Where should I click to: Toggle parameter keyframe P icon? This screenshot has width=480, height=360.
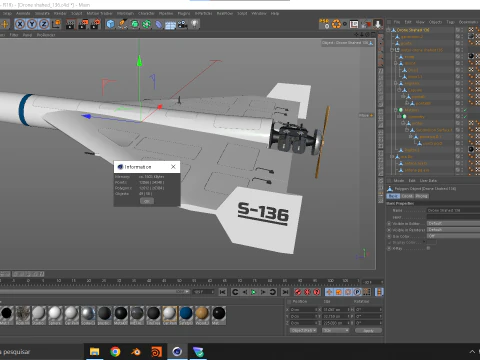[357, 292]
